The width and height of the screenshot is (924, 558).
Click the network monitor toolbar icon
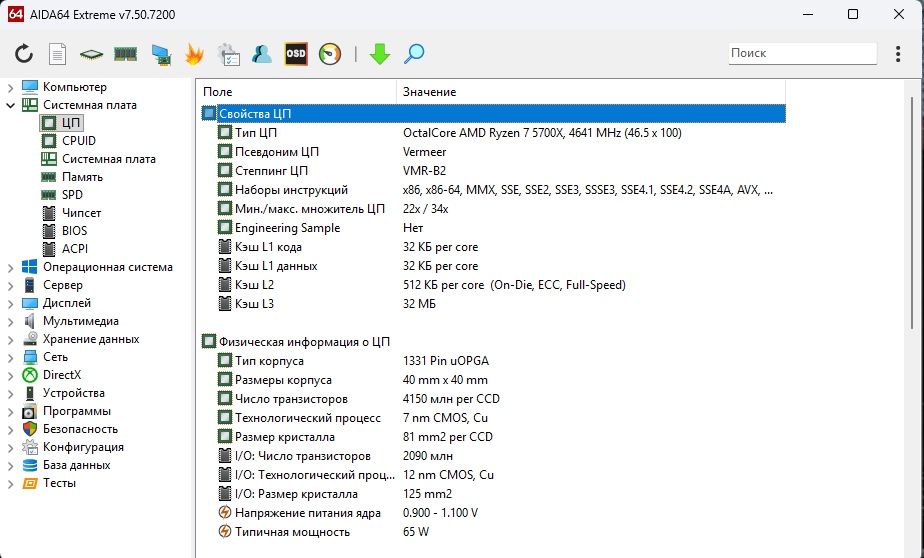click(x=161, y=55)
